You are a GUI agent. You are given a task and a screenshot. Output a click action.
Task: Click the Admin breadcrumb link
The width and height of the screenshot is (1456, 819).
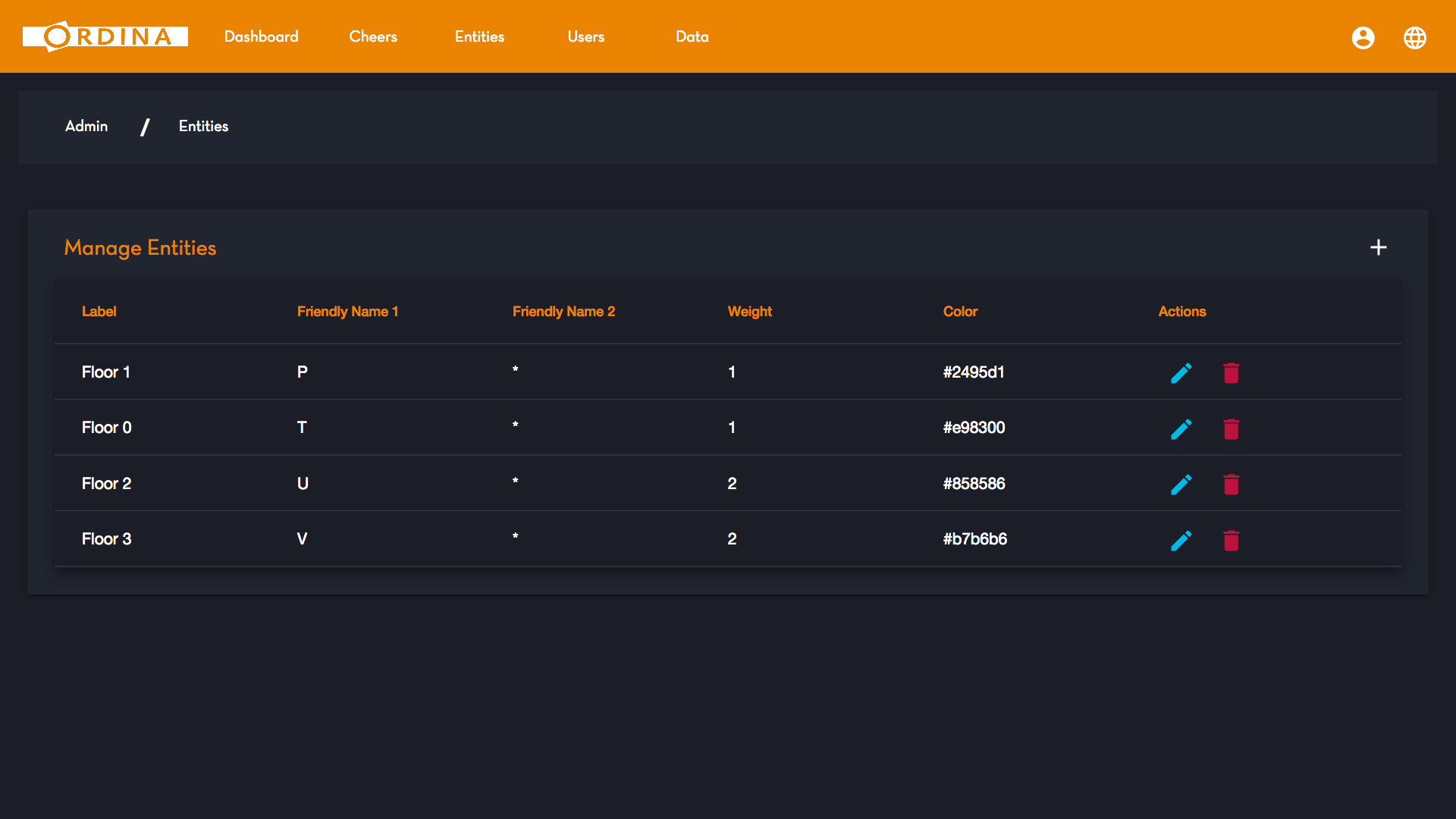point(86,127)
